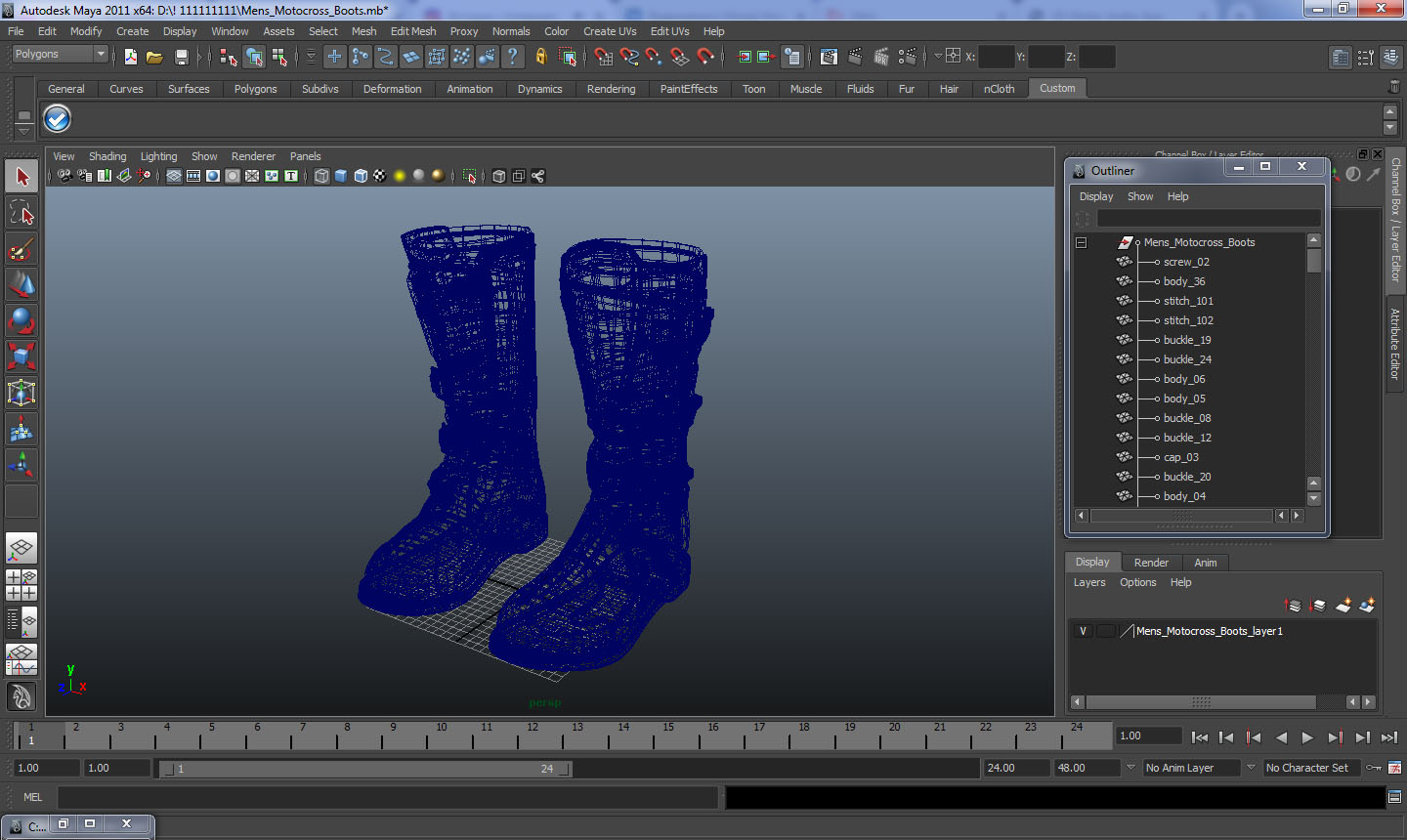Click the current frame field showing 1.00
The height and width of the screenshot is (840, 1407).
click(1149, 735)
